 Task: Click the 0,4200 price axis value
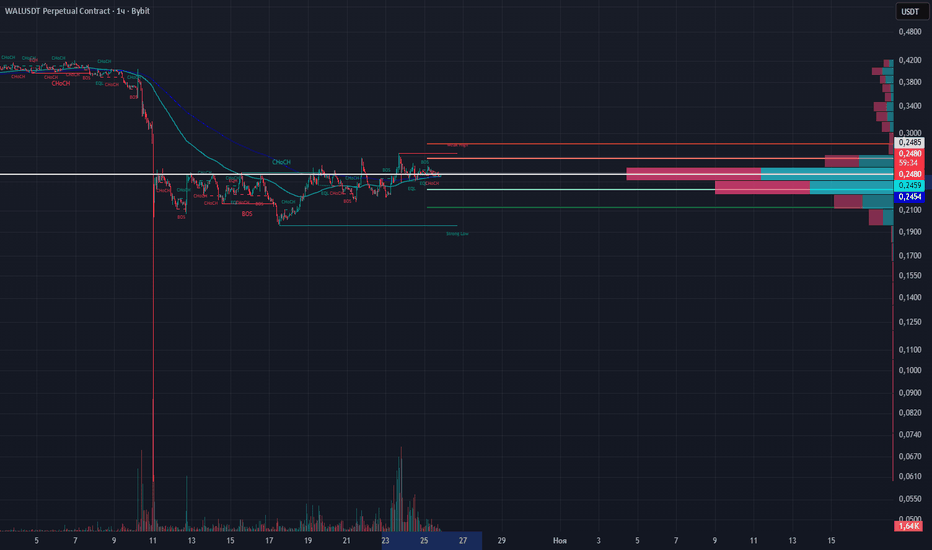click(x=910, y=61)
